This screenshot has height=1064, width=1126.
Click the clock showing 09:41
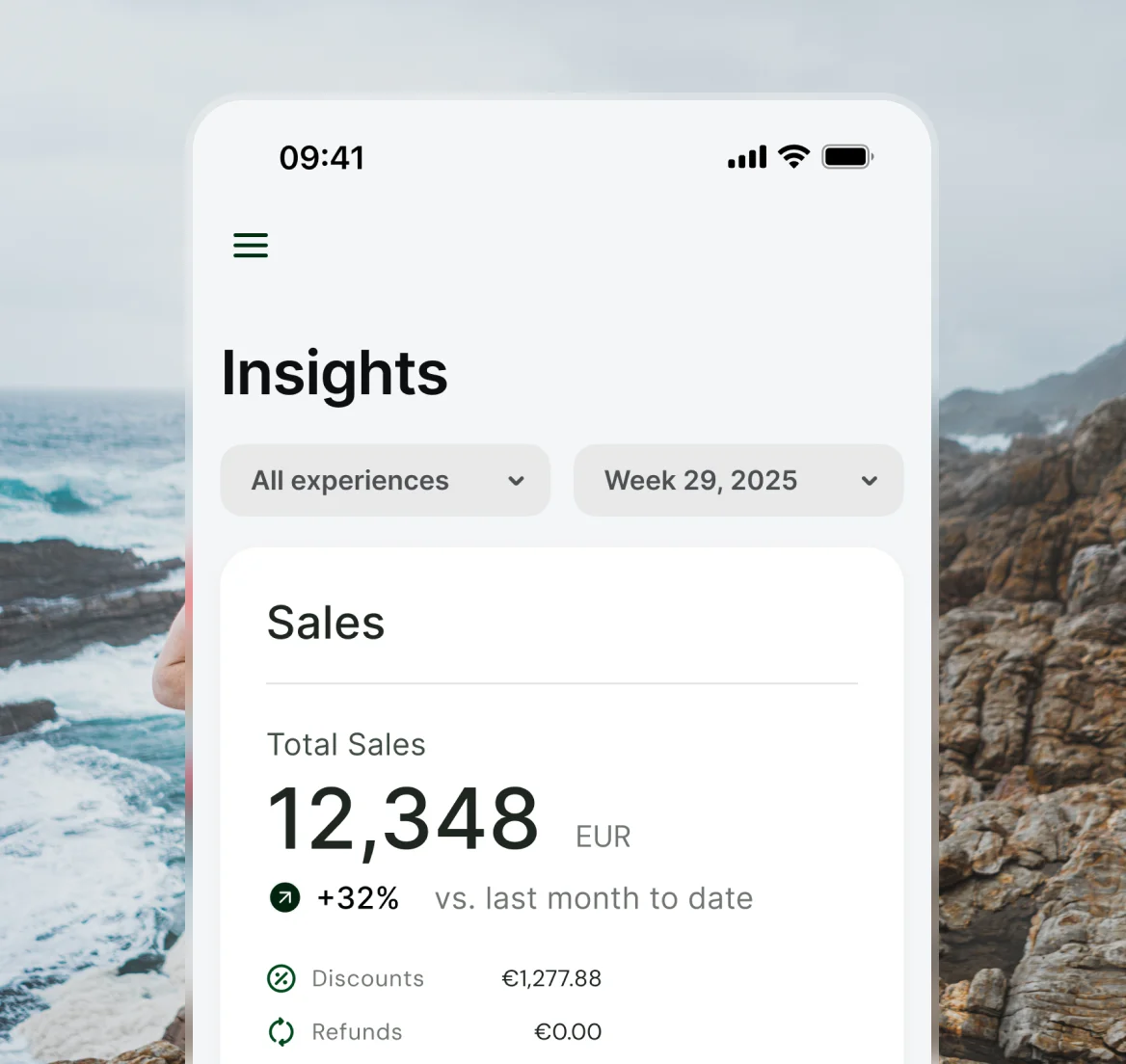tap(322, 157)
